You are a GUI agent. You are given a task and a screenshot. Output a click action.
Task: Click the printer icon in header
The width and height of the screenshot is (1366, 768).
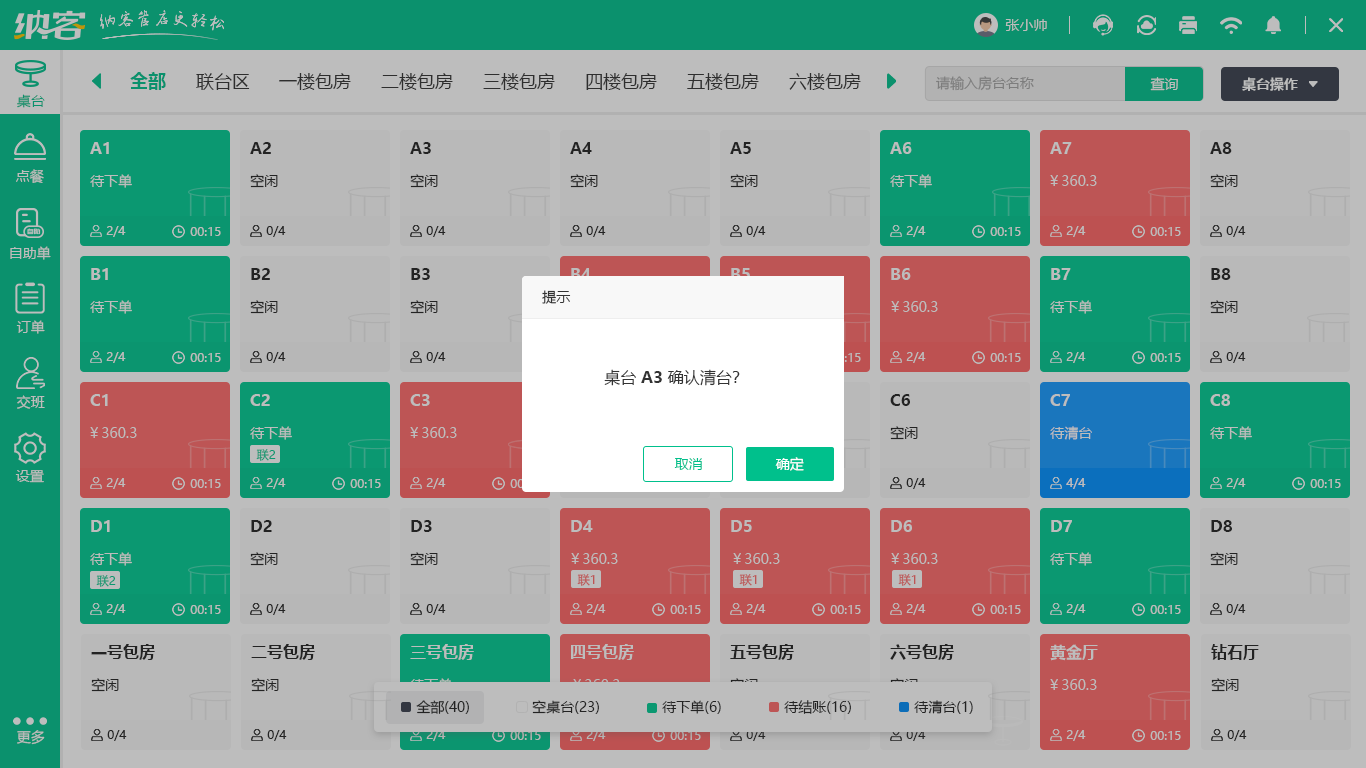pos(1188,25)
